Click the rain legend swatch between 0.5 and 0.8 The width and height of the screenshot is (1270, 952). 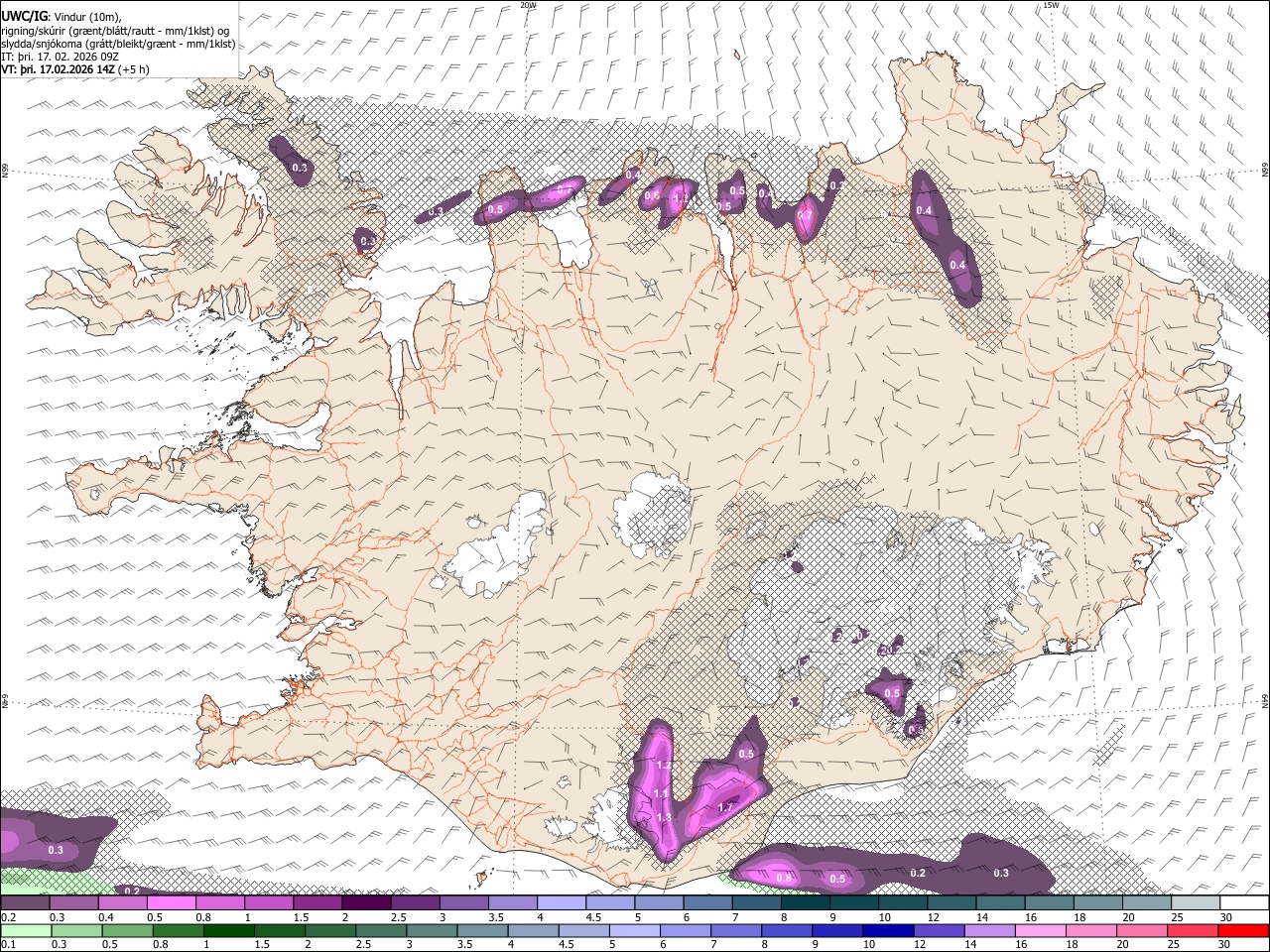(127, 930)
